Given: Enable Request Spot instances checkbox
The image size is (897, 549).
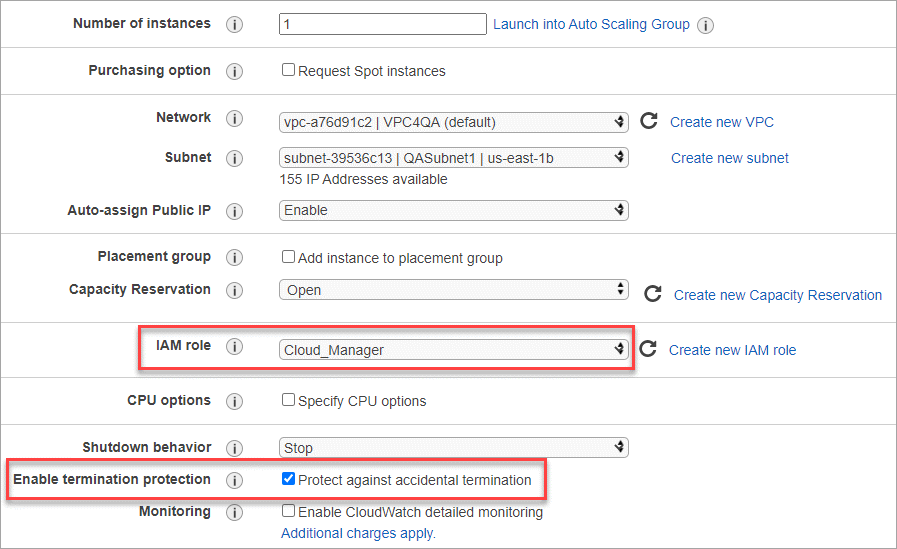Looking at the screenshot, I should (x=289, y=71).
